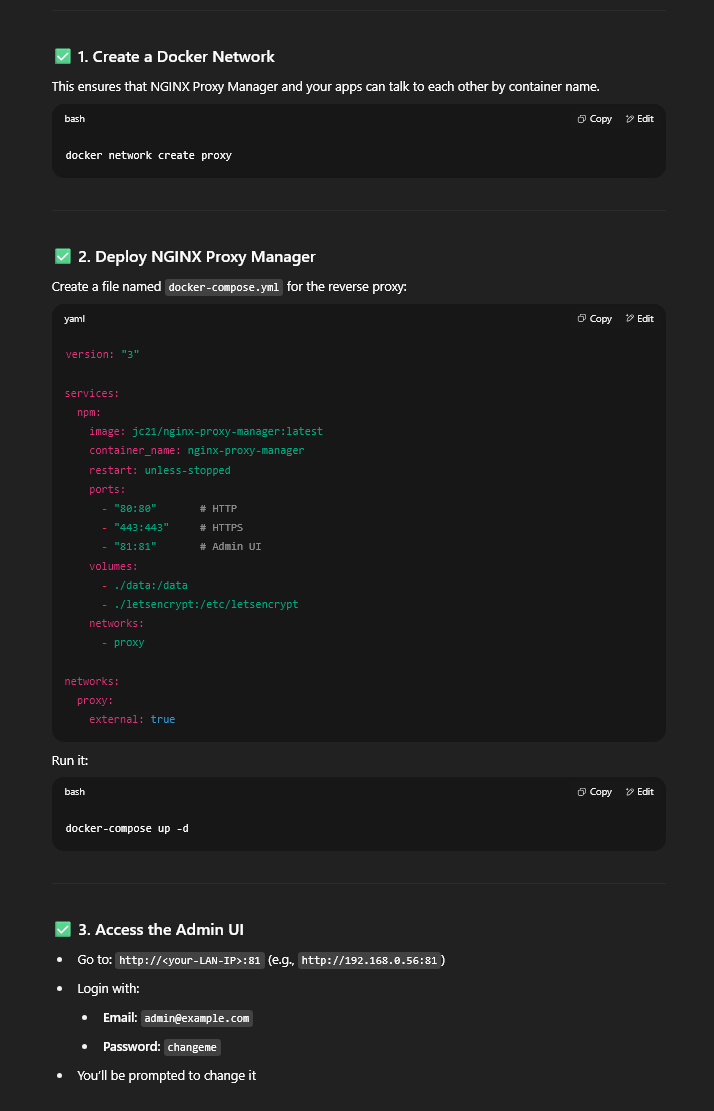
Task: Click the 'Login with:' bullet
Action: [x=108, y=988]
